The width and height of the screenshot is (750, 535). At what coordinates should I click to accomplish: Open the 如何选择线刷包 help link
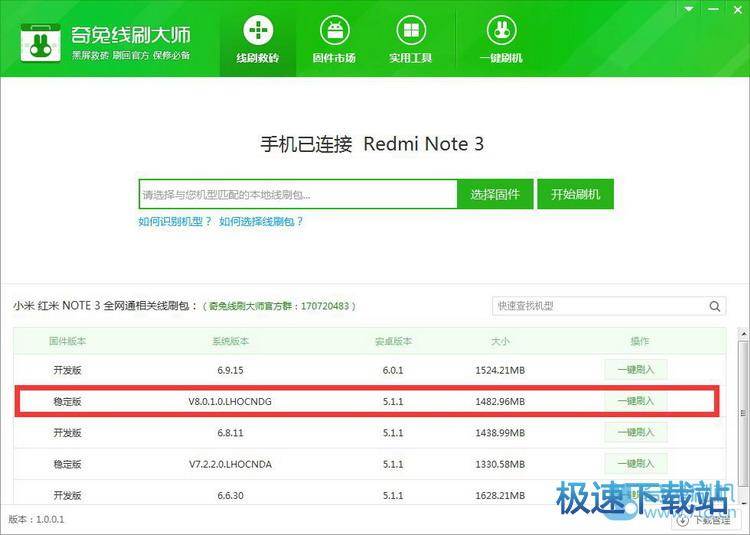coord(261,221)
